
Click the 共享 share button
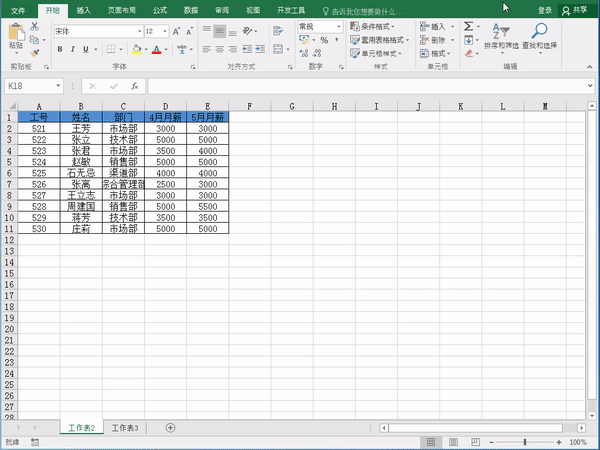[574, 9]
